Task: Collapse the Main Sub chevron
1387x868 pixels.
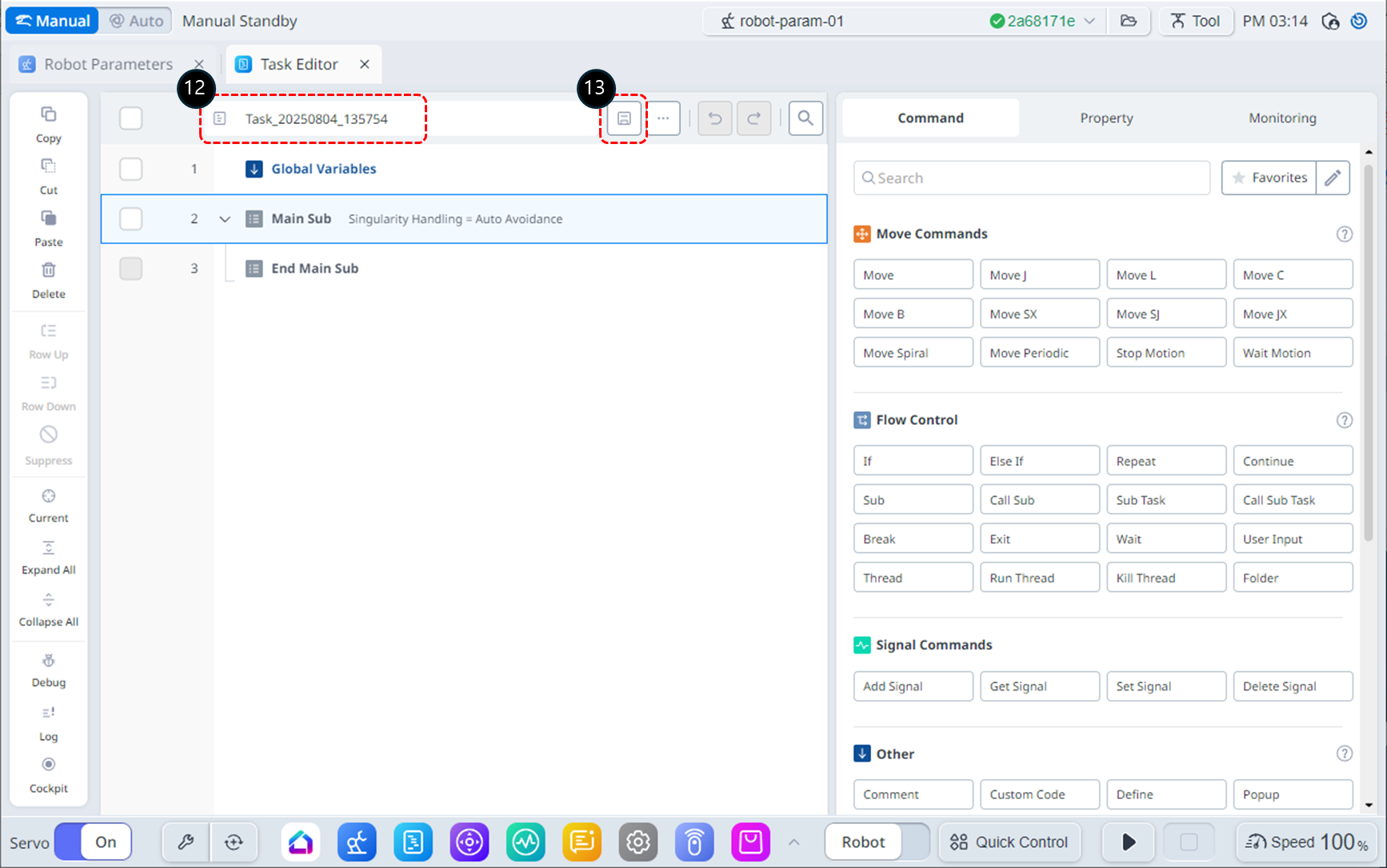Action: (225, 219)
